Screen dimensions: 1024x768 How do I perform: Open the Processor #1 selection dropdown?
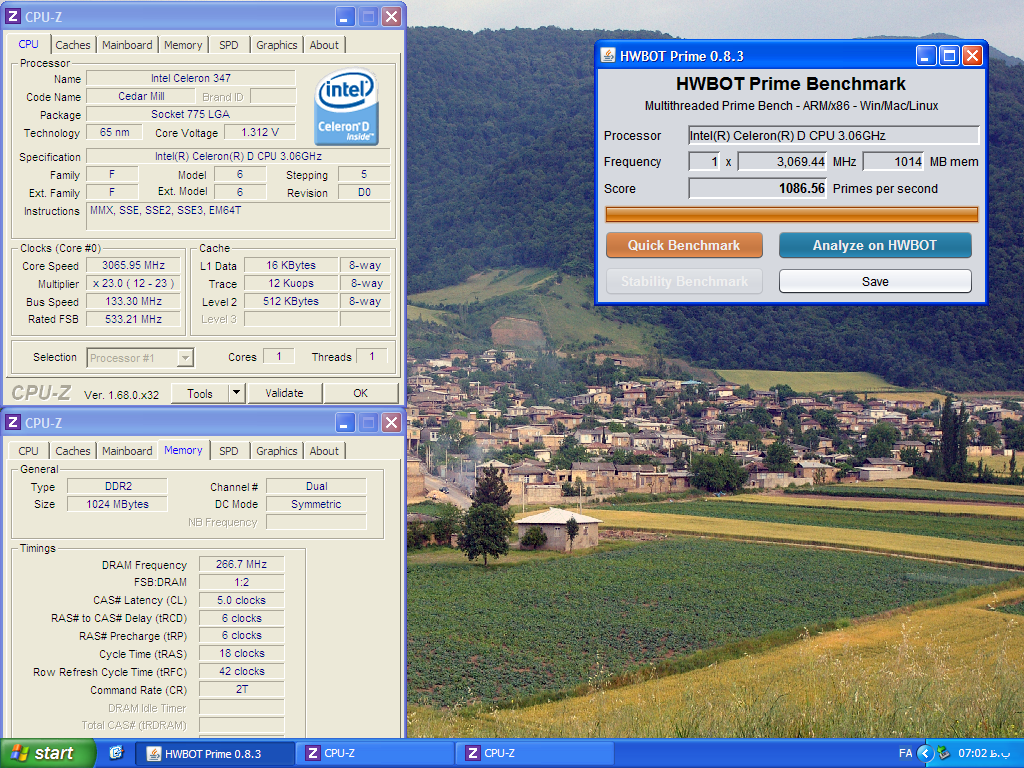(185, 358)
